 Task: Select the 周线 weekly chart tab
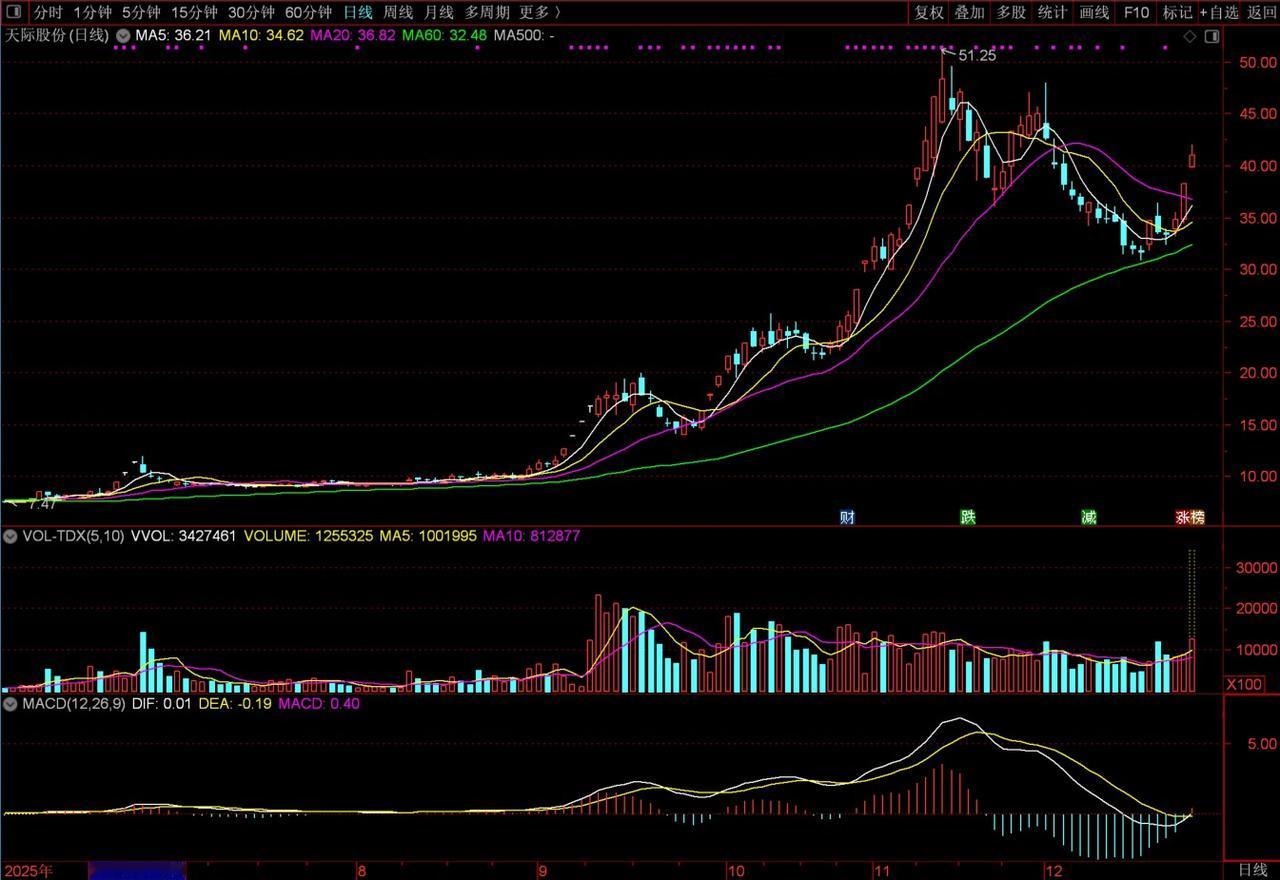[x=398, y=12]
